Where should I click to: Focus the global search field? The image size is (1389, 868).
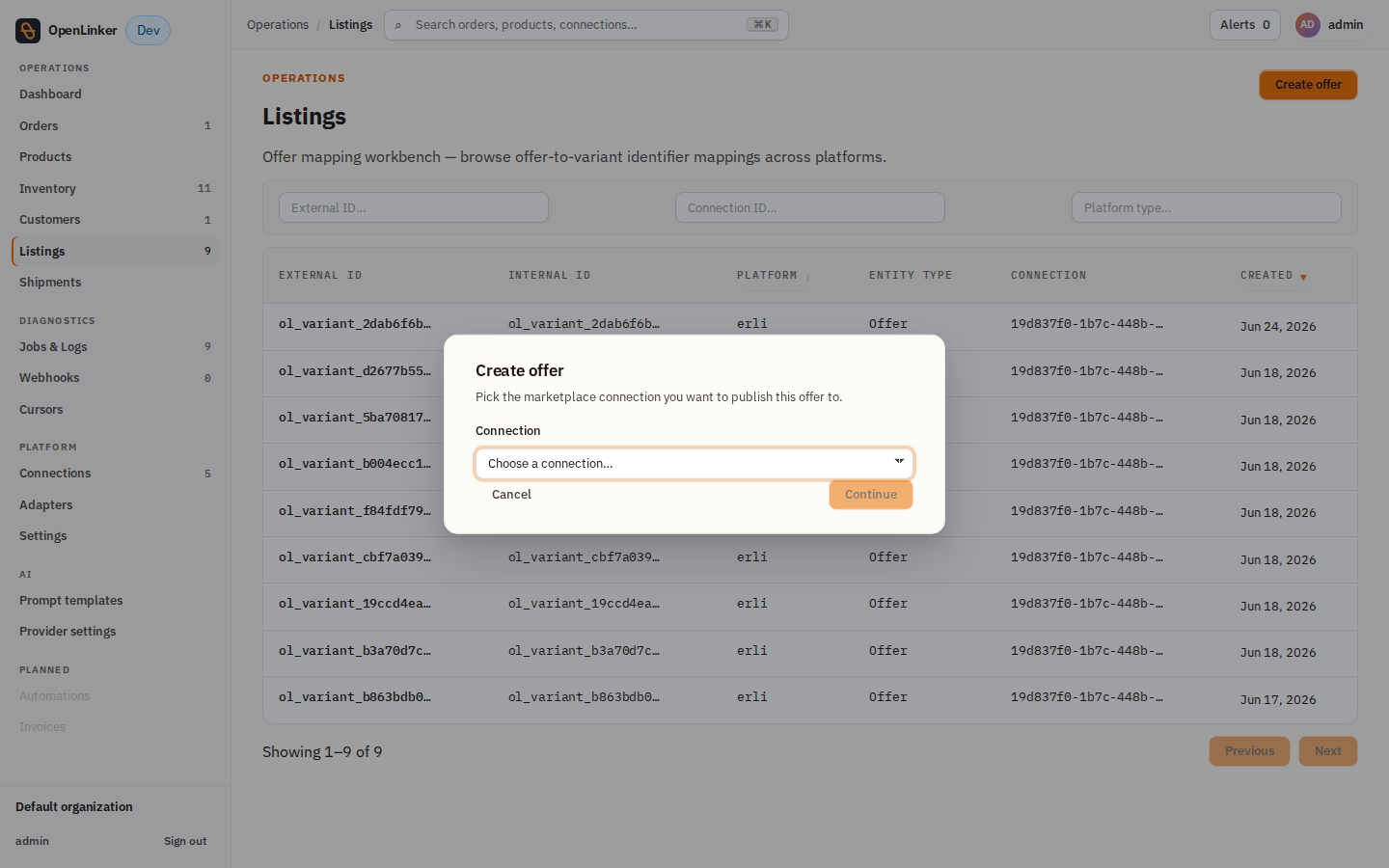(x=586, y=25)
